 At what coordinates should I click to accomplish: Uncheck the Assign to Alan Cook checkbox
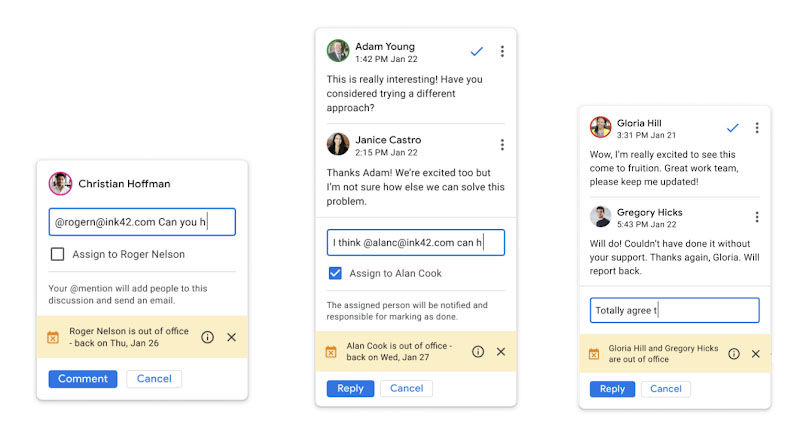(x=336, y=273)
